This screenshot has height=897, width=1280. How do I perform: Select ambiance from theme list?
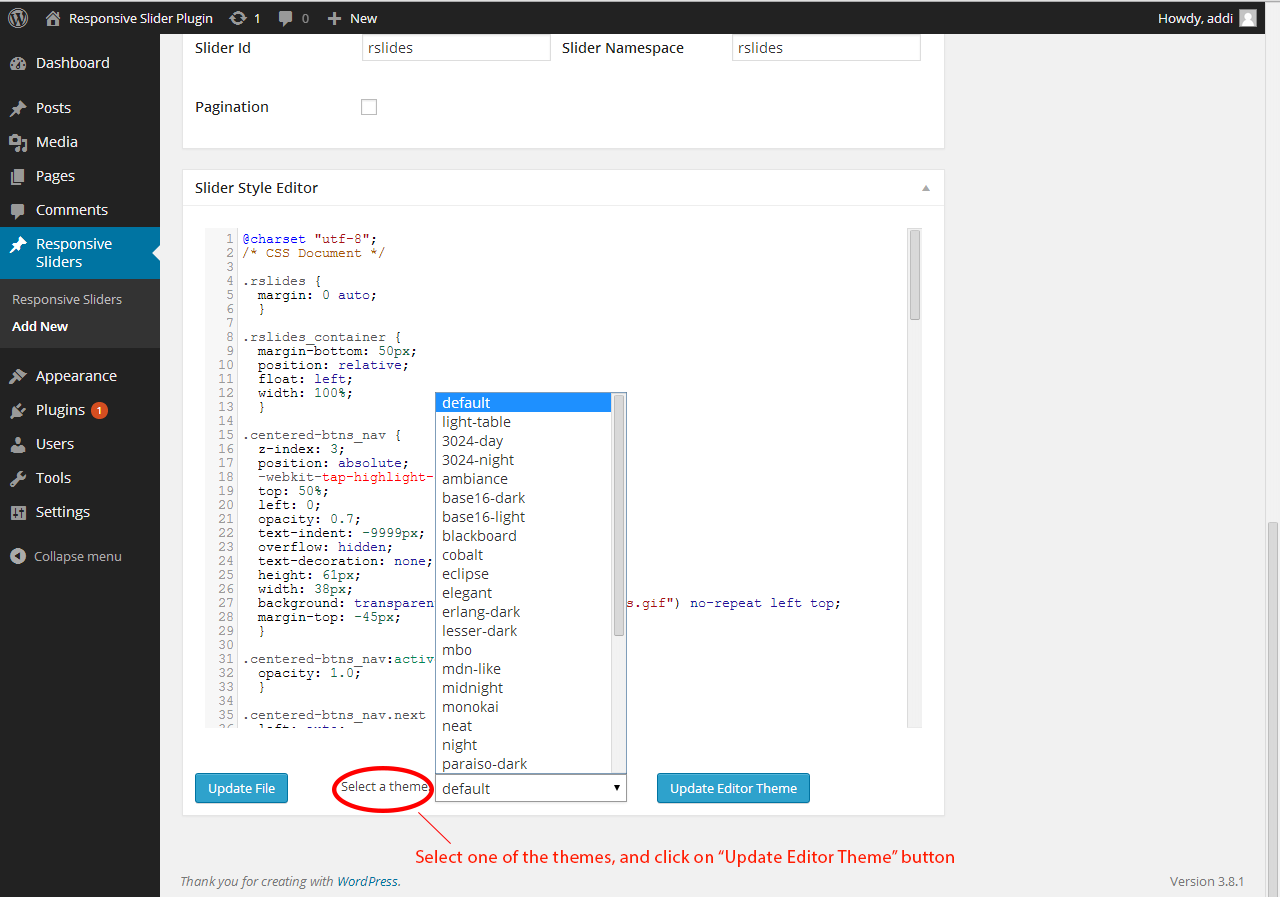pos(523,479)
